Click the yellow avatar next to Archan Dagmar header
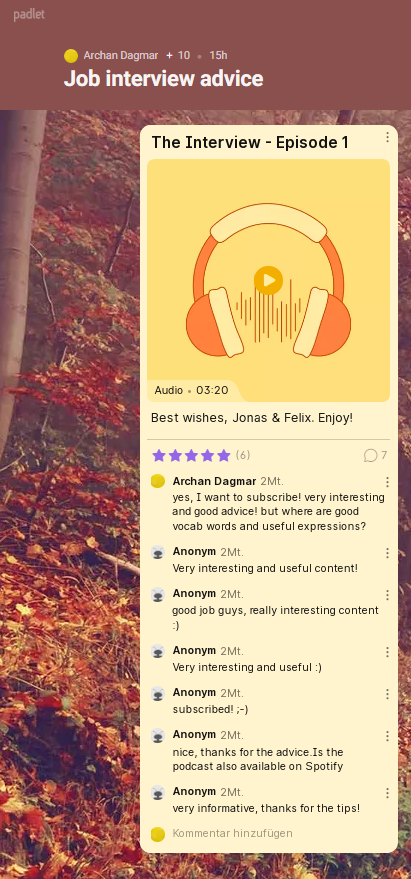Screen dimensions: 411x879 [71, 55]
